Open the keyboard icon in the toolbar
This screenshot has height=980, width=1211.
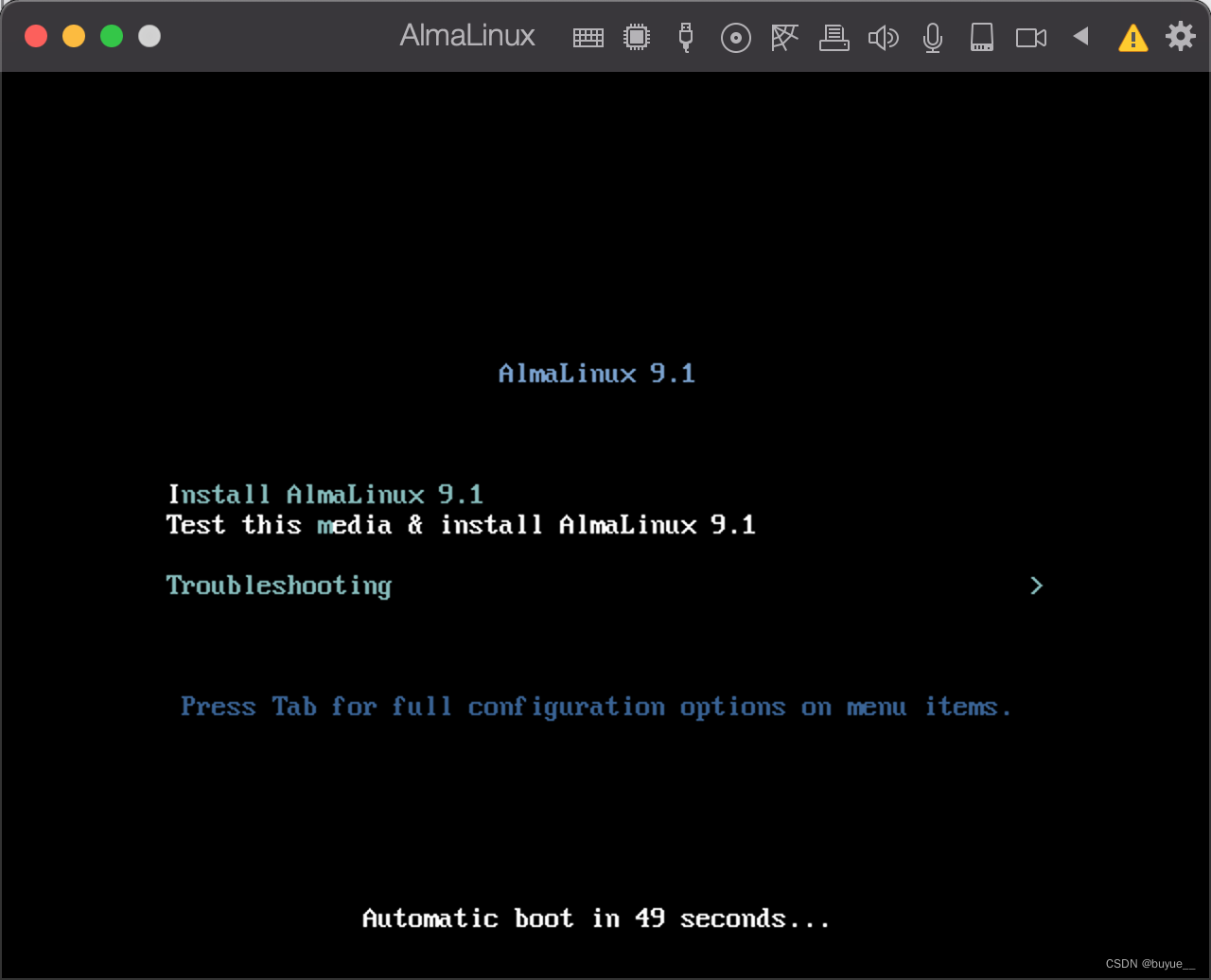coord(588,38)
